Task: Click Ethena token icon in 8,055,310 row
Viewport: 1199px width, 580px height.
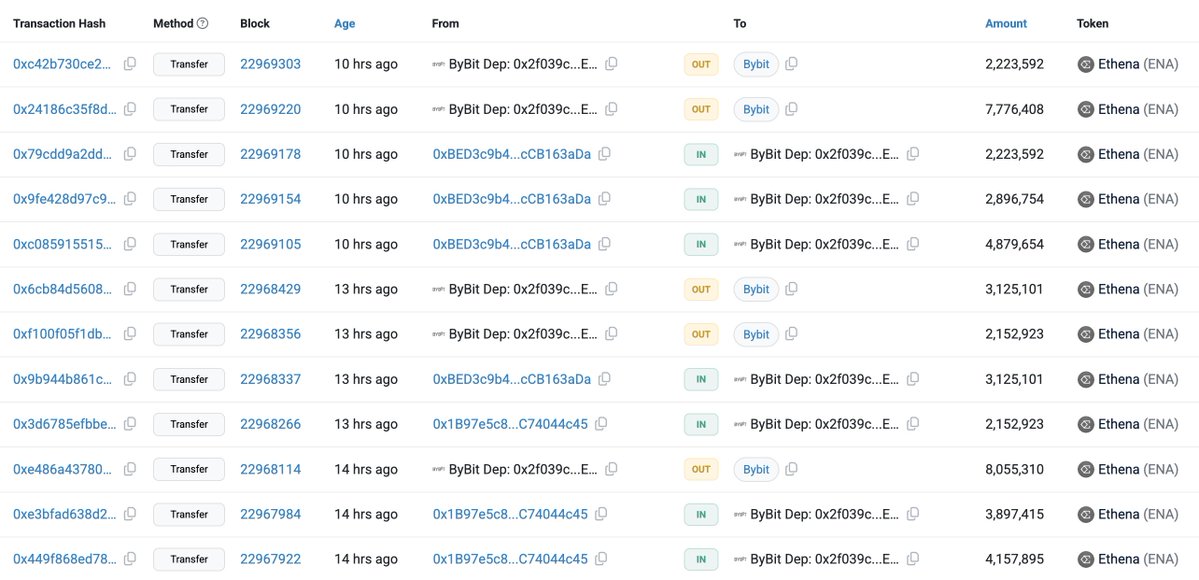Action: pos(1085,469)
